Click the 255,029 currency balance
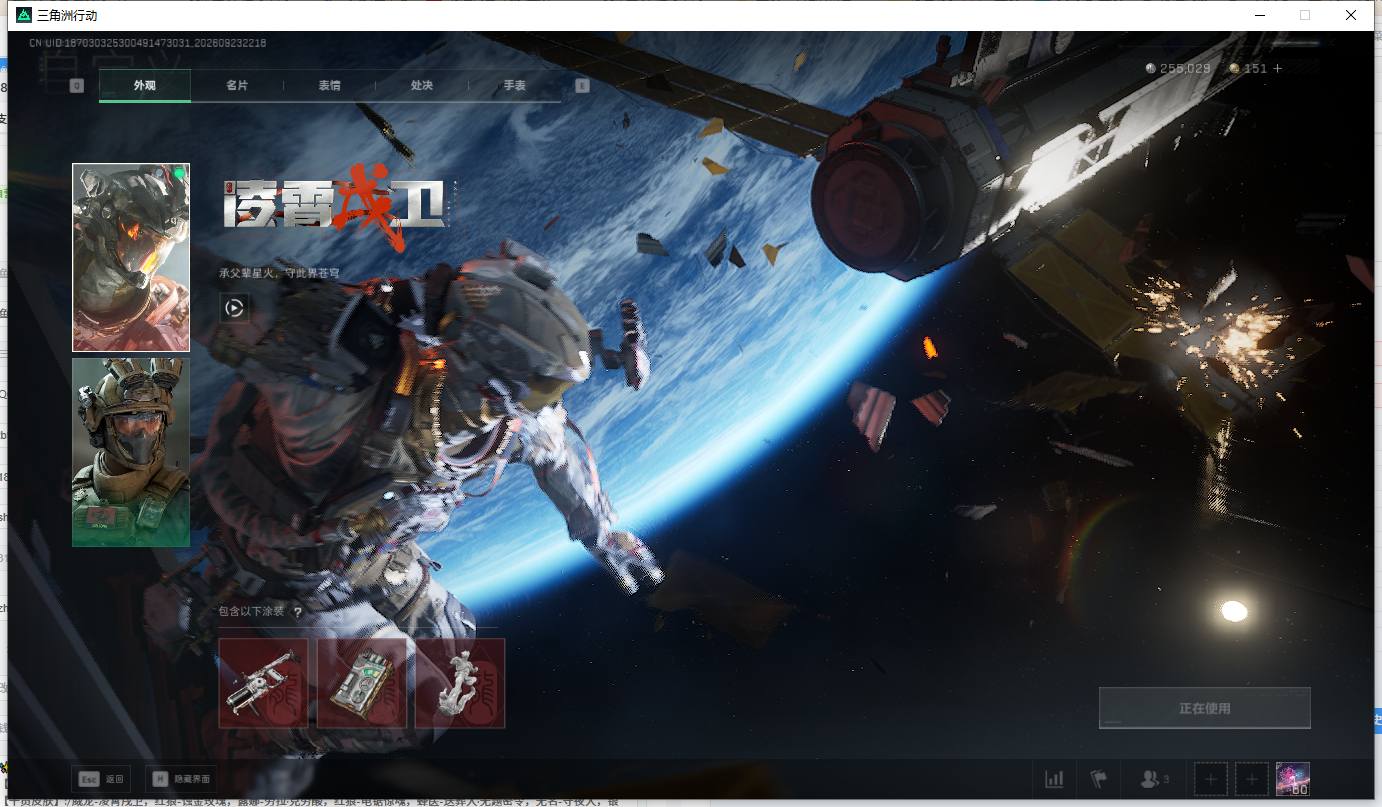Screen dimensions: 1382x807 1178,68
